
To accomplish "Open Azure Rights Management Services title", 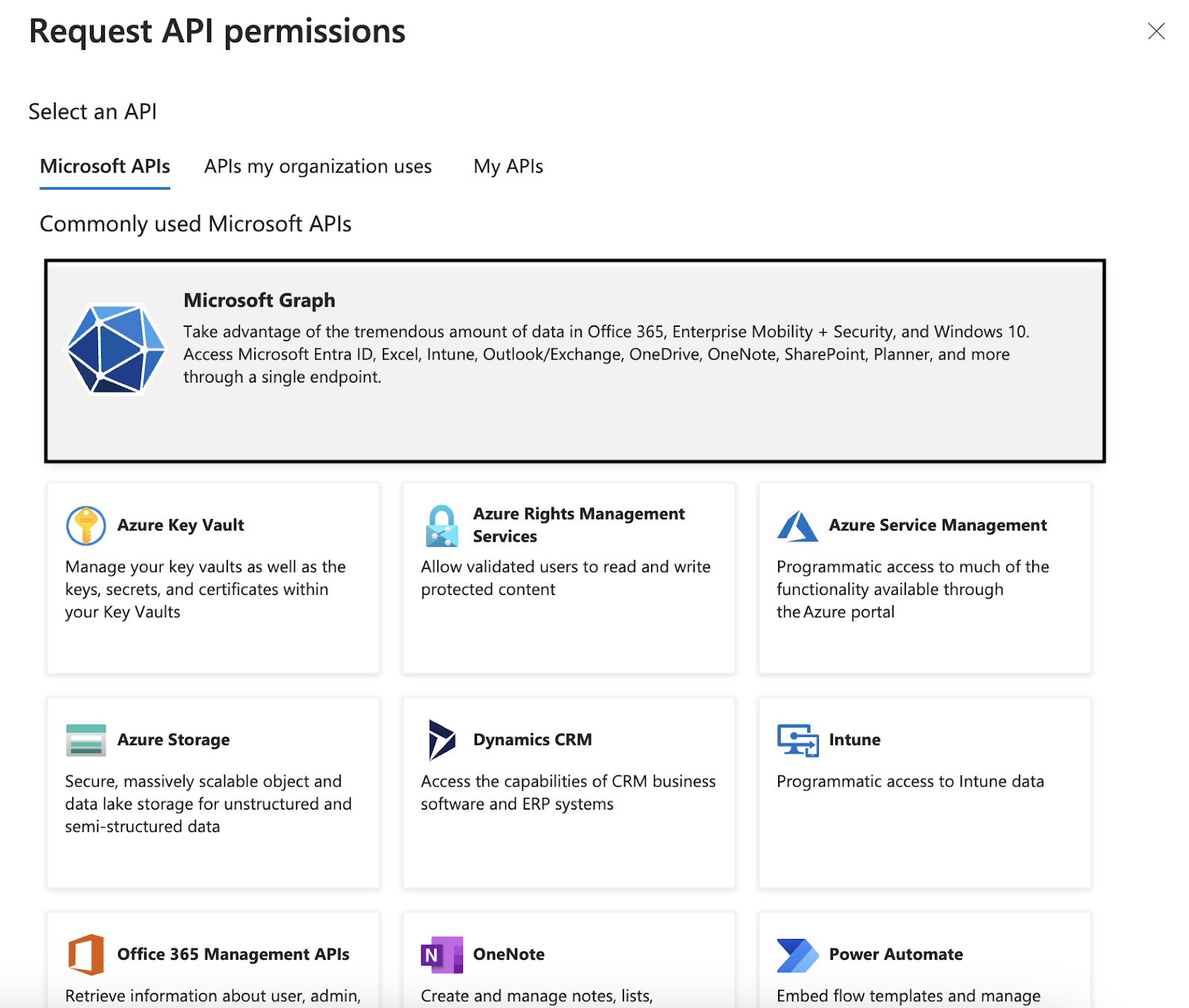I will pyautogui.click(x=578, y=525).
